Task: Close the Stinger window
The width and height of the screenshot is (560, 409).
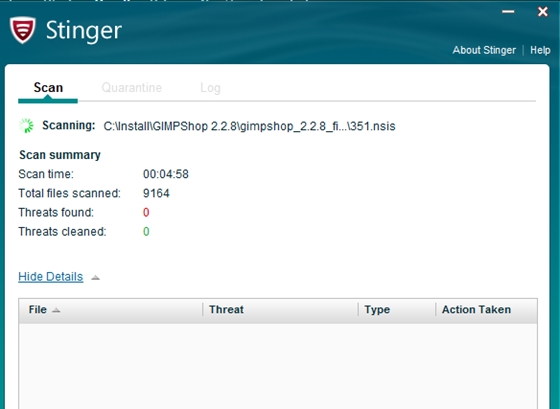Action: (542, 12)
